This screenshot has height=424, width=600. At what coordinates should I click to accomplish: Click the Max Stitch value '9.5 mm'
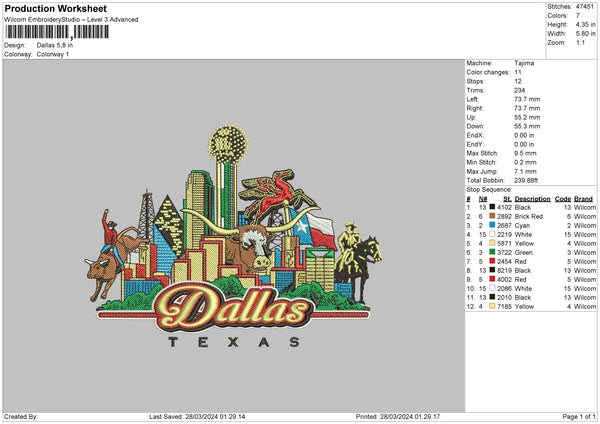tap(525, 153)
